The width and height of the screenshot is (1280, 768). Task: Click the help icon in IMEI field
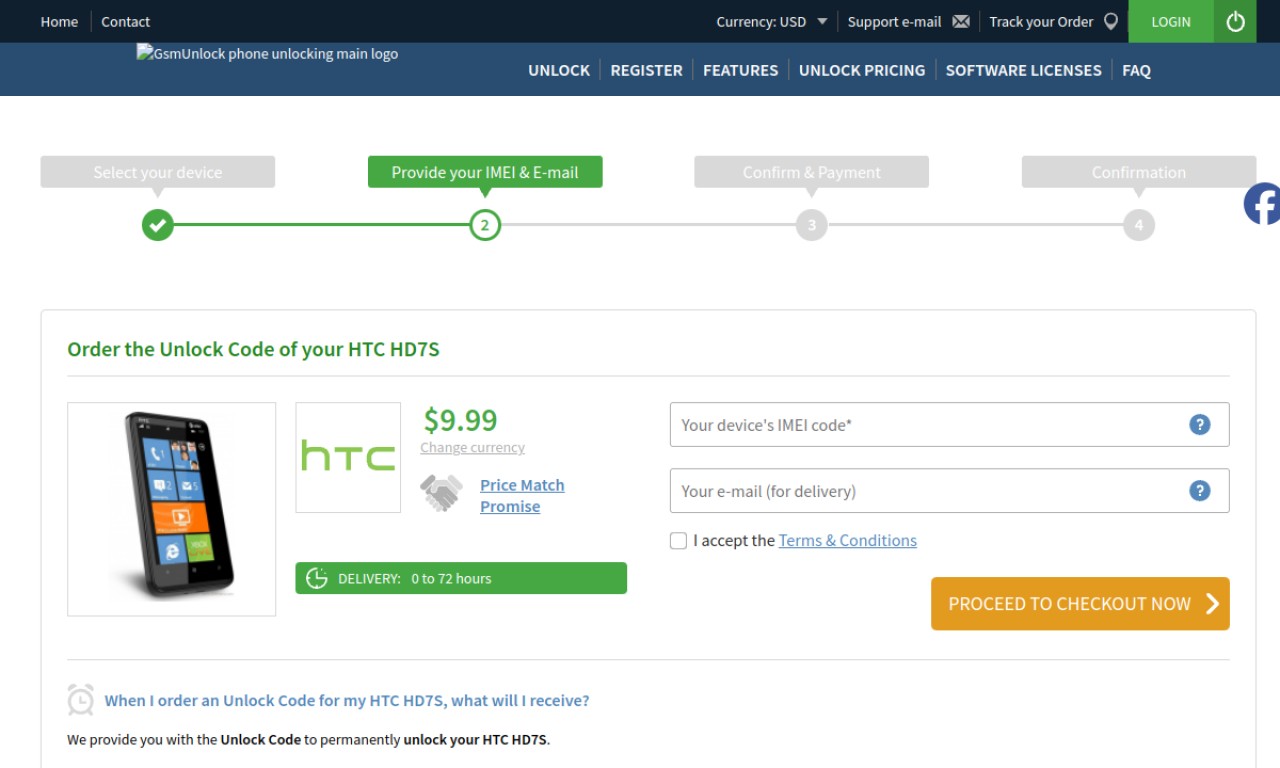[x=1200, y=424]
